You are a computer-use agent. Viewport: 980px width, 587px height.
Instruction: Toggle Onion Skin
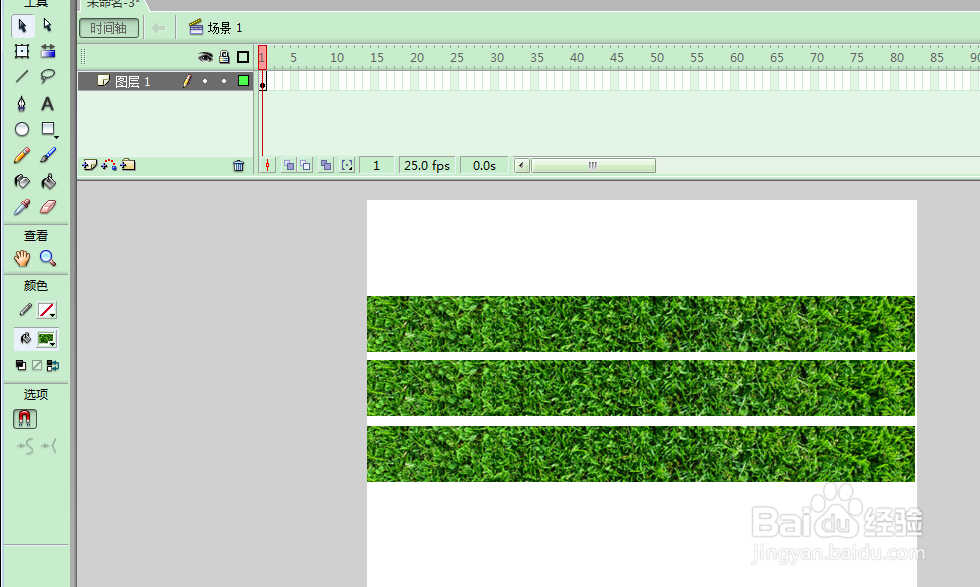(289, 166)
